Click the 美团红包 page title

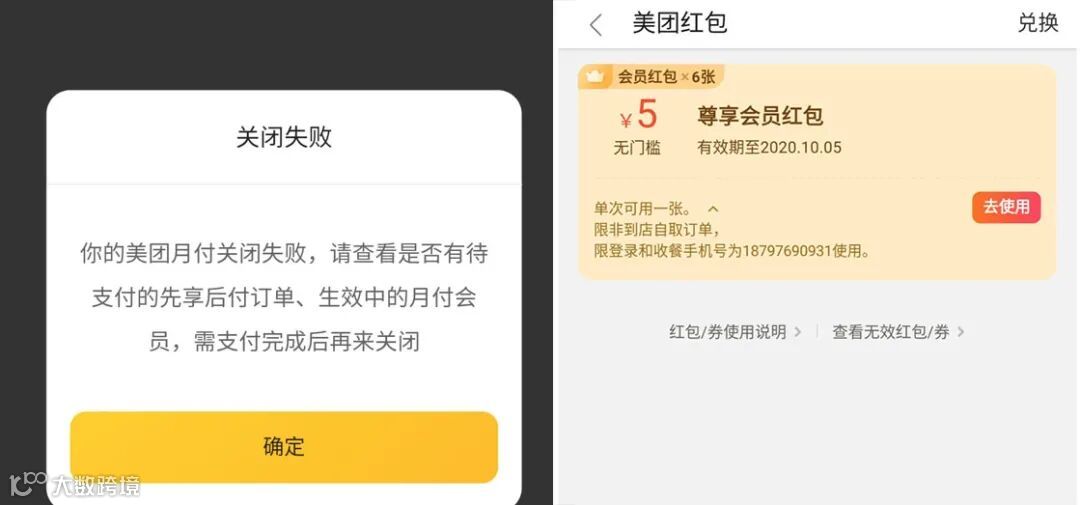(x=680, y=23)
